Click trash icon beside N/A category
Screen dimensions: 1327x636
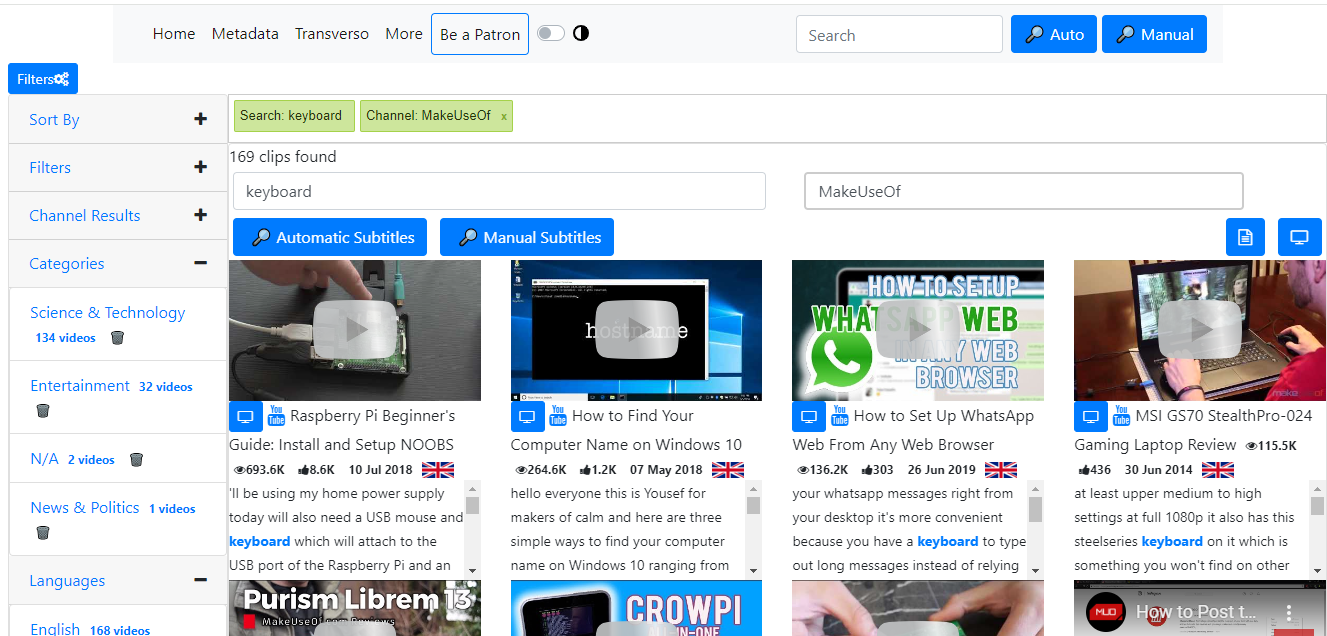click(x=136, y=460)
